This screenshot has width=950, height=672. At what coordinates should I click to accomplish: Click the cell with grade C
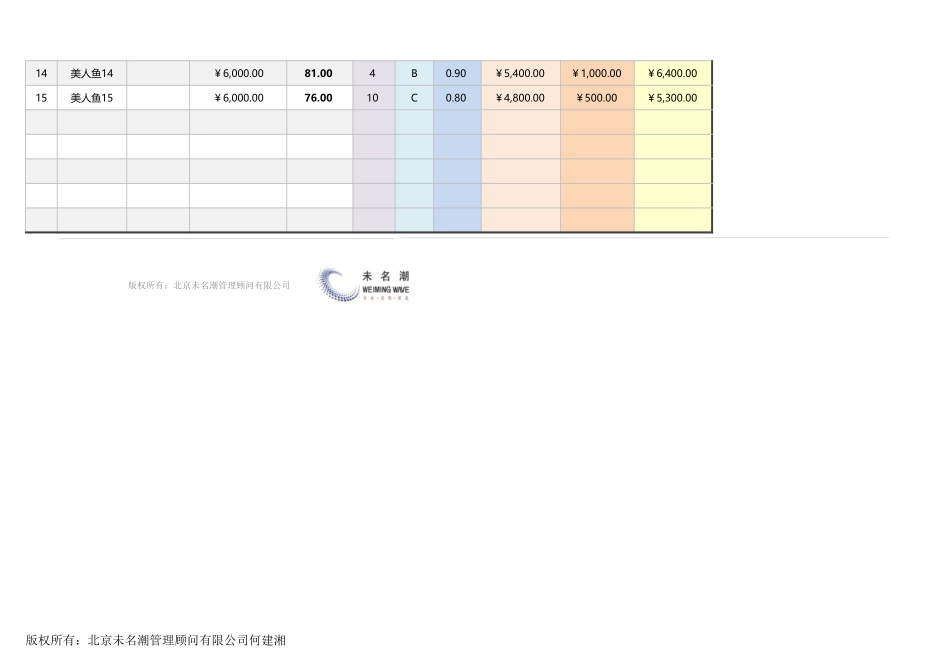point(414,97)
